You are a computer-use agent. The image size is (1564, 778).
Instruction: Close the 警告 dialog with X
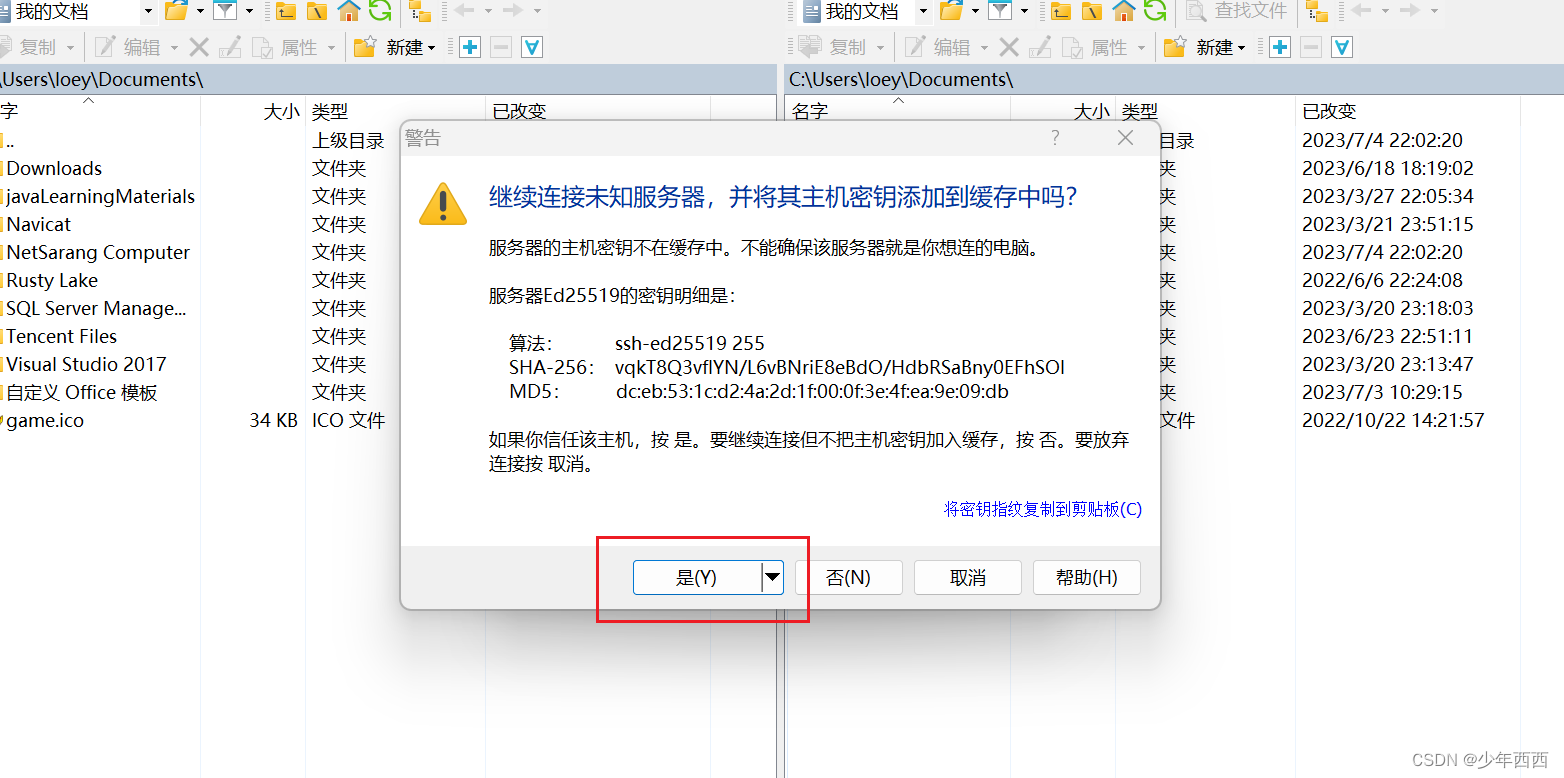coord(1125,138)
